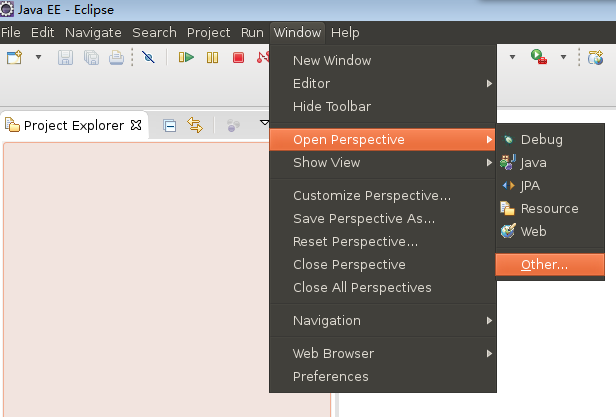616x417 pixels.
Task: Click the New wizard toolbar icon
Action: click(x=15, y=58)
